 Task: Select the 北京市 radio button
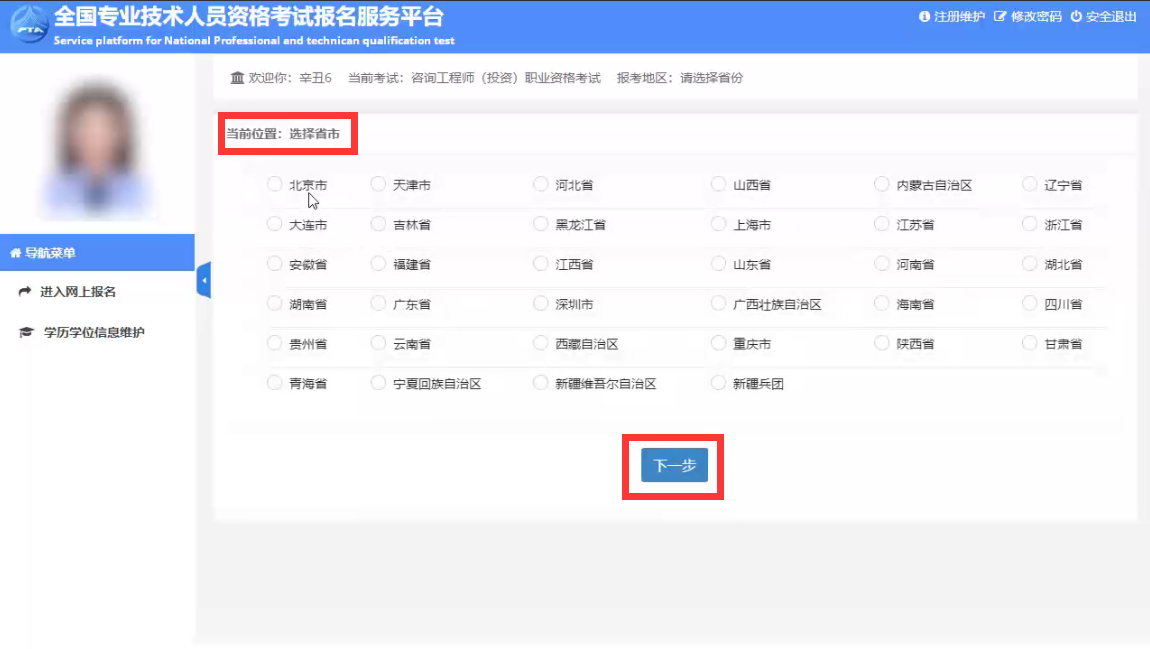click(x=275, y=184)
